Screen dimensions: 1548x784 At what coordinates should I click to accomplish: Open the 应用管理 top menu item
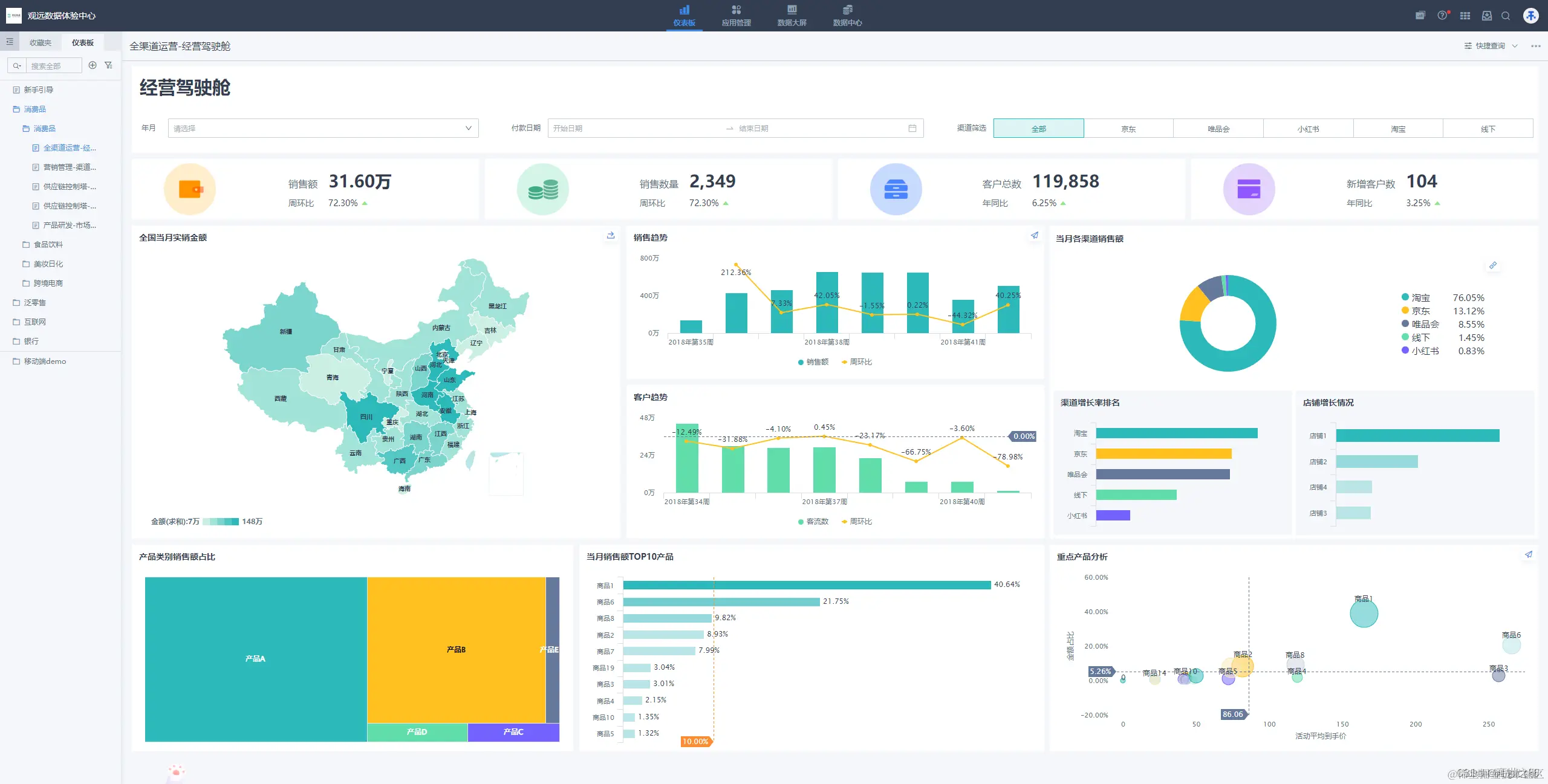coord(736,15)
